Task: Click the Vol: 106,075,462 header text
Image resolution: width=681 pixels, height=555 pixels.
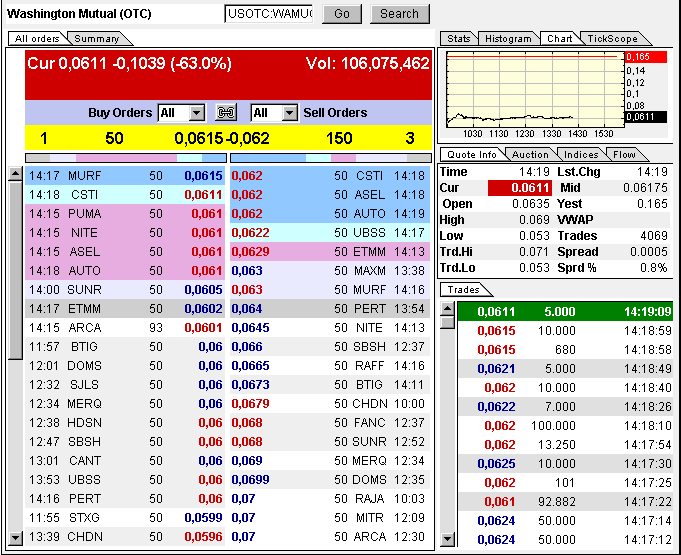Action: tap(367, 64)
